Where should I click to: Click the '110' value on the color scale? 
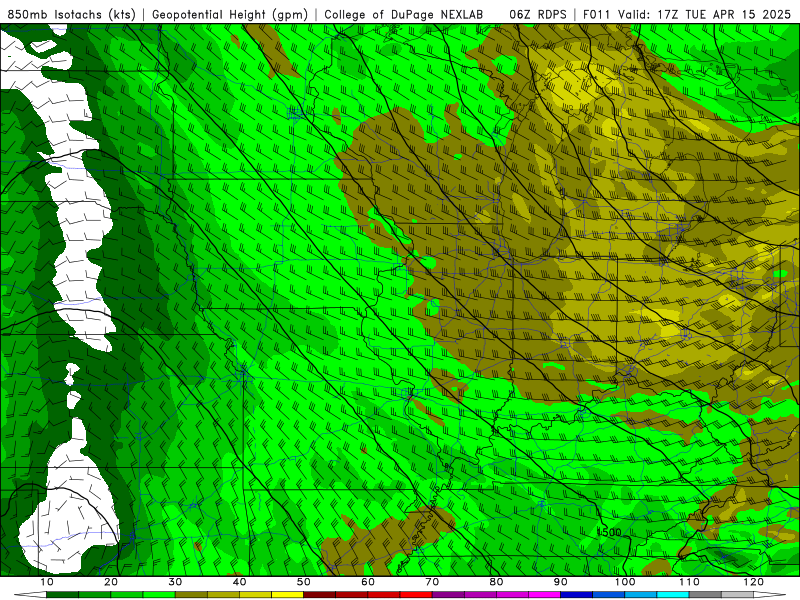click(x=689, y=582)
